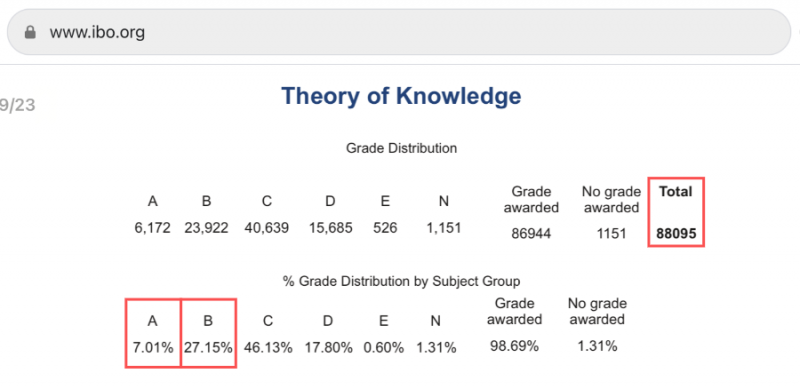
Task: Click the grade D count 15,685
Action: (x=330, y=228)
